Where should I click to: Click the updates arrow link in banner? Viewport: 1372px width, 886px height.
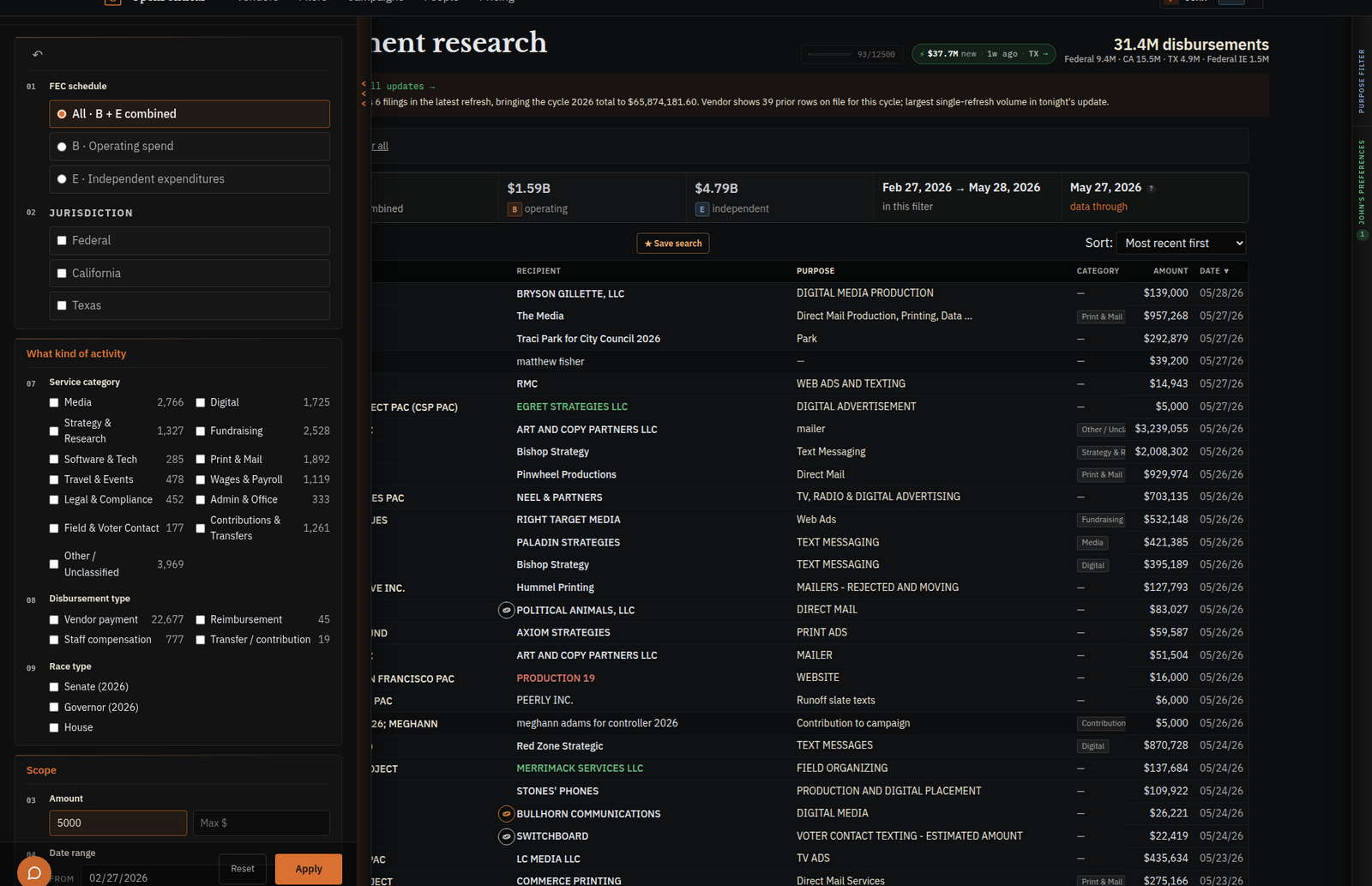click(403, 87)
